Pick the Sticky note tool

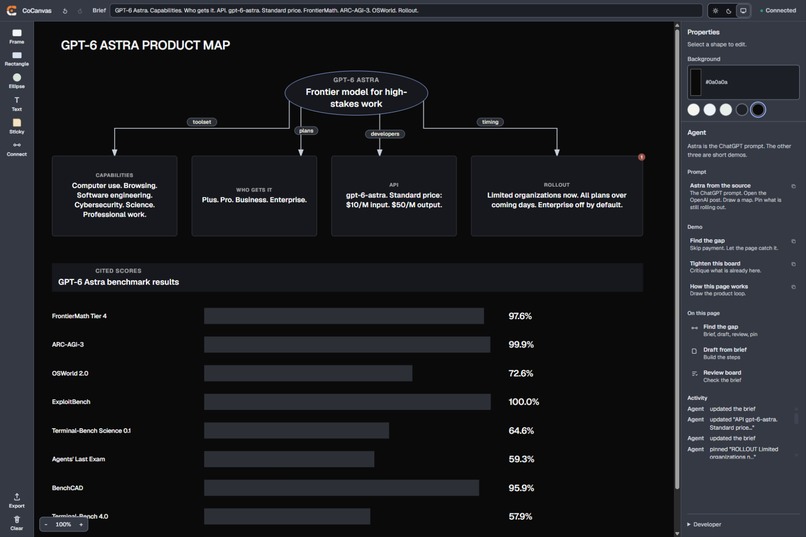pos(16,126)
